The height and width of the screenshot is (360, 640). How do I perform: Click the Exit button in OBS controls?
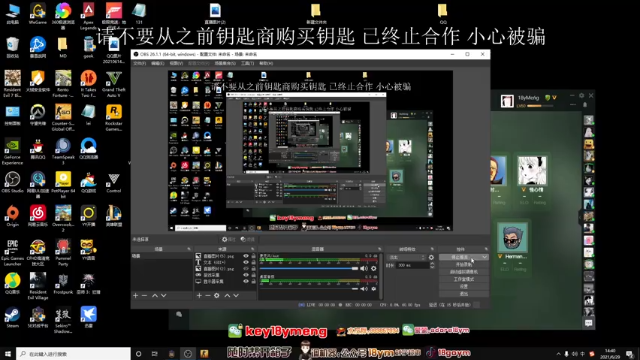coord(464,294)
